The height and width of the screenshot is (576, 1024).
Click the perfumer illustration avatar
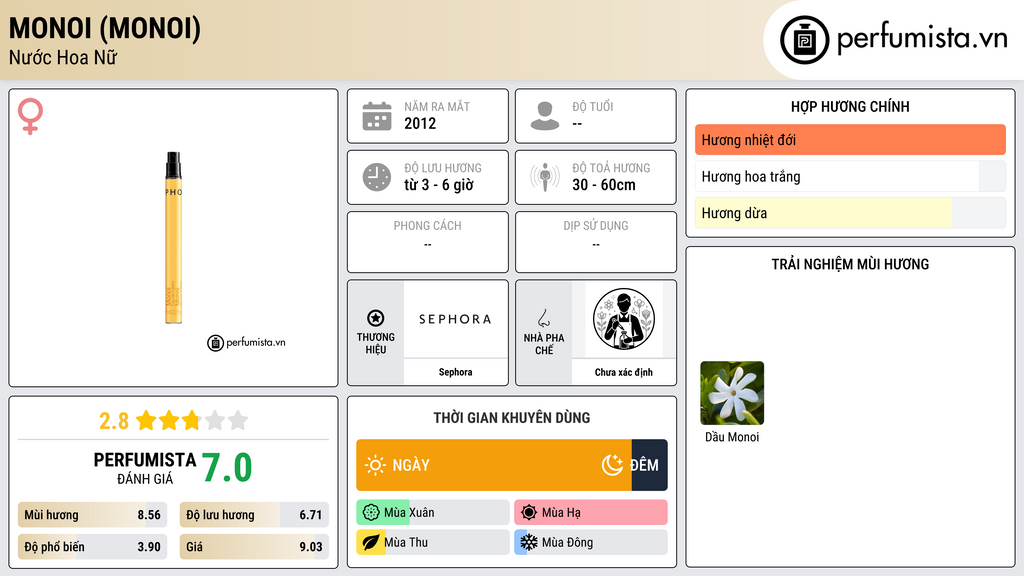(624, 319)
